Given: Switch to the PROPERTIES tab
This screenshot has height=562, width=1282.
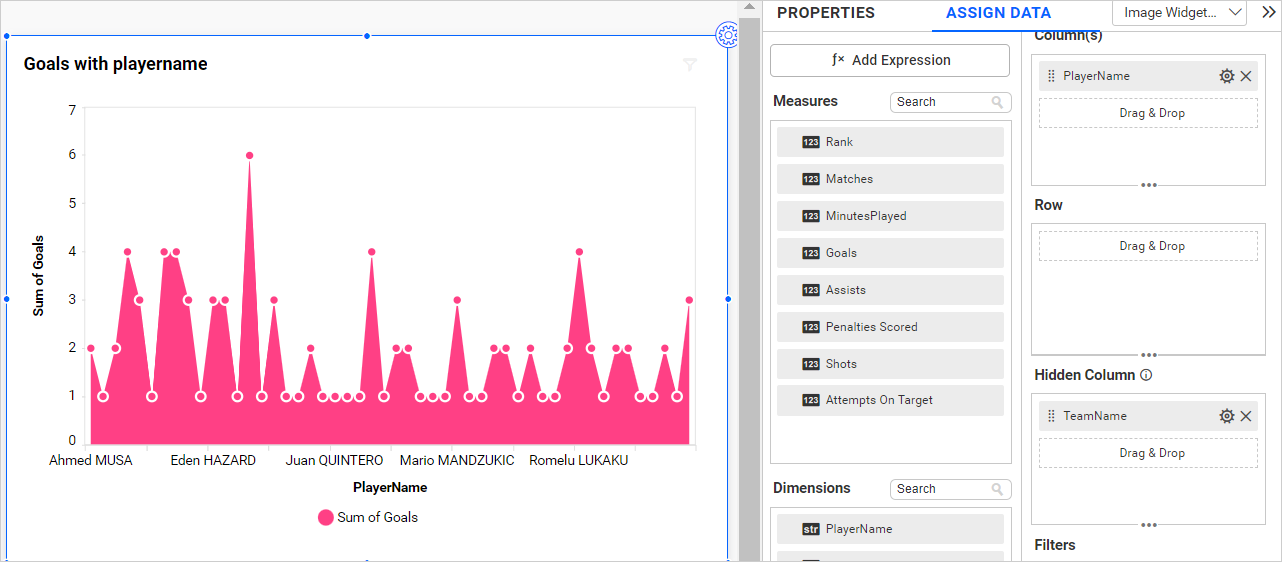Looking at the screenshot, I should (x=825, y=13).
